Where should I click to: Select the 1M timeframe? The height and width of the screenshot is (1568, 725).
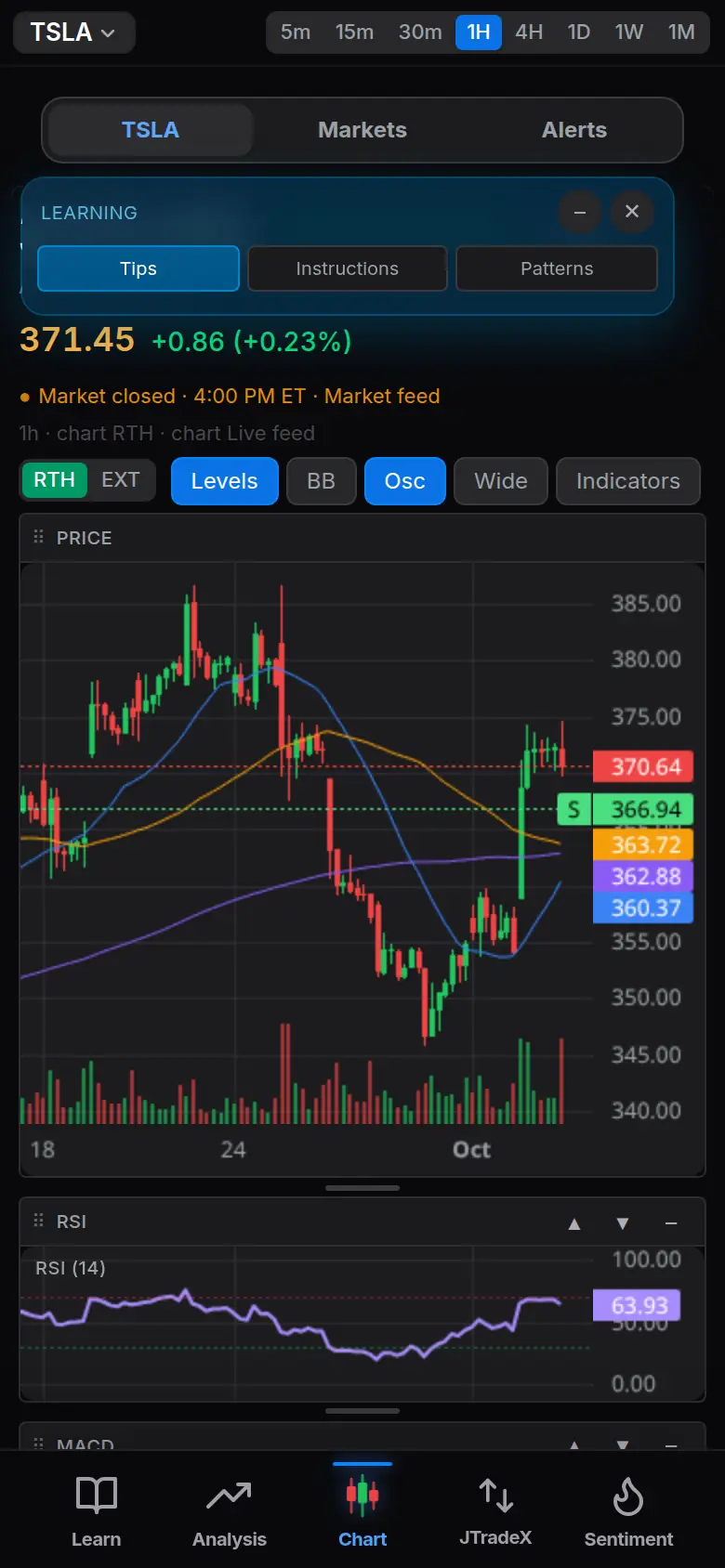681,33
